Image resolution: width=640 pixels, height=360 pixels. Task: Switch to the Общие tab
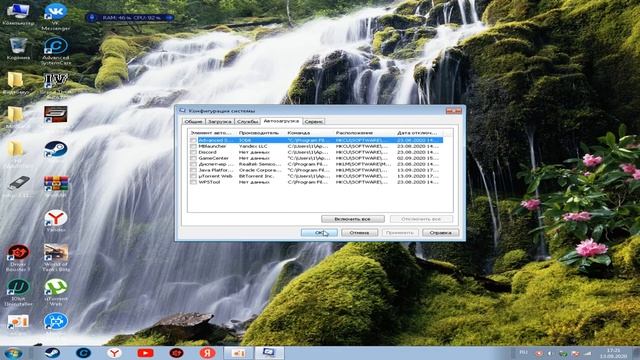click(x=193, y=122)
